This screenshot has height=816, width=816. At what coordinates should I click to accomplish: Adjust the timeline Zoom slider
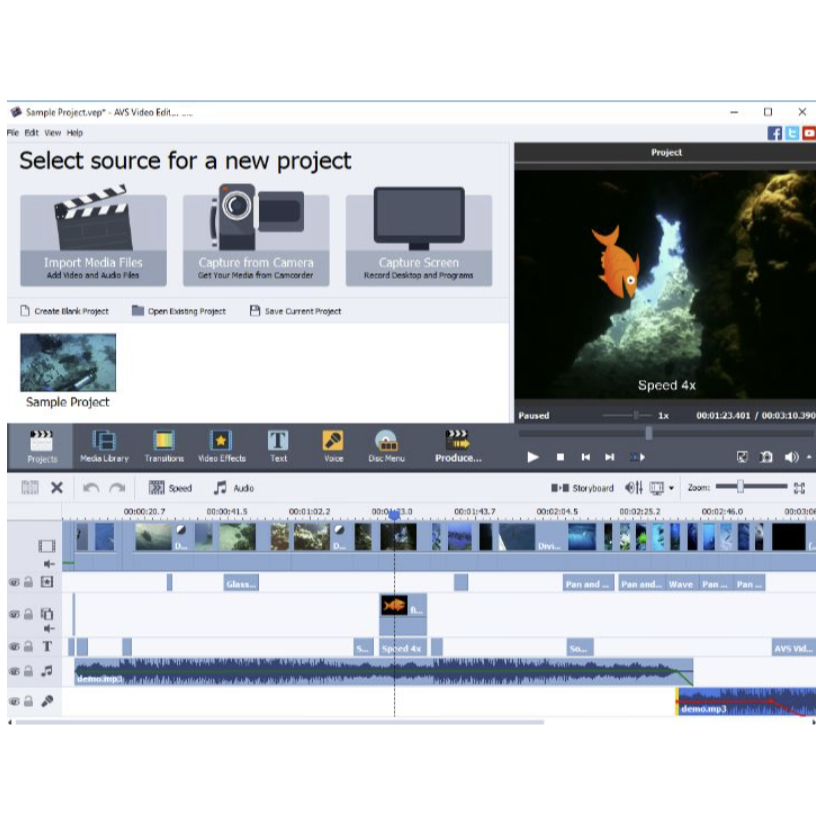(740, 487)
